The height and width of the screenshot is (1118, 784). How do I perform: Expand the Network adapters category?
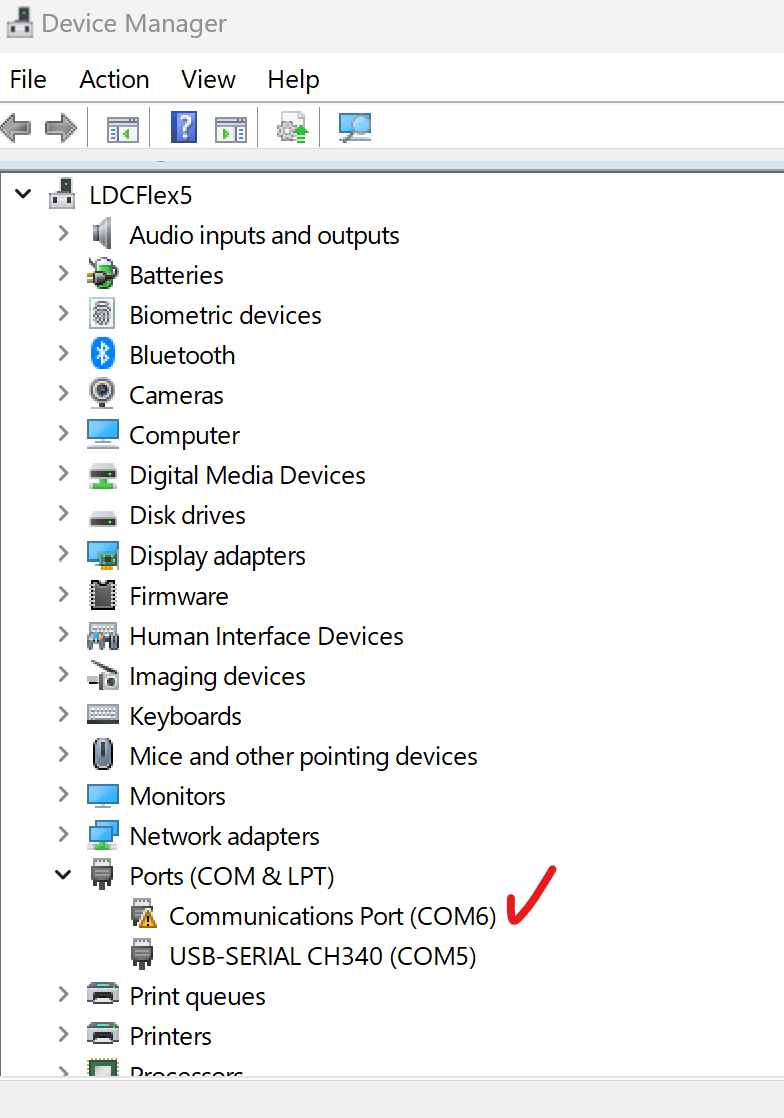[x=63, y=835]
